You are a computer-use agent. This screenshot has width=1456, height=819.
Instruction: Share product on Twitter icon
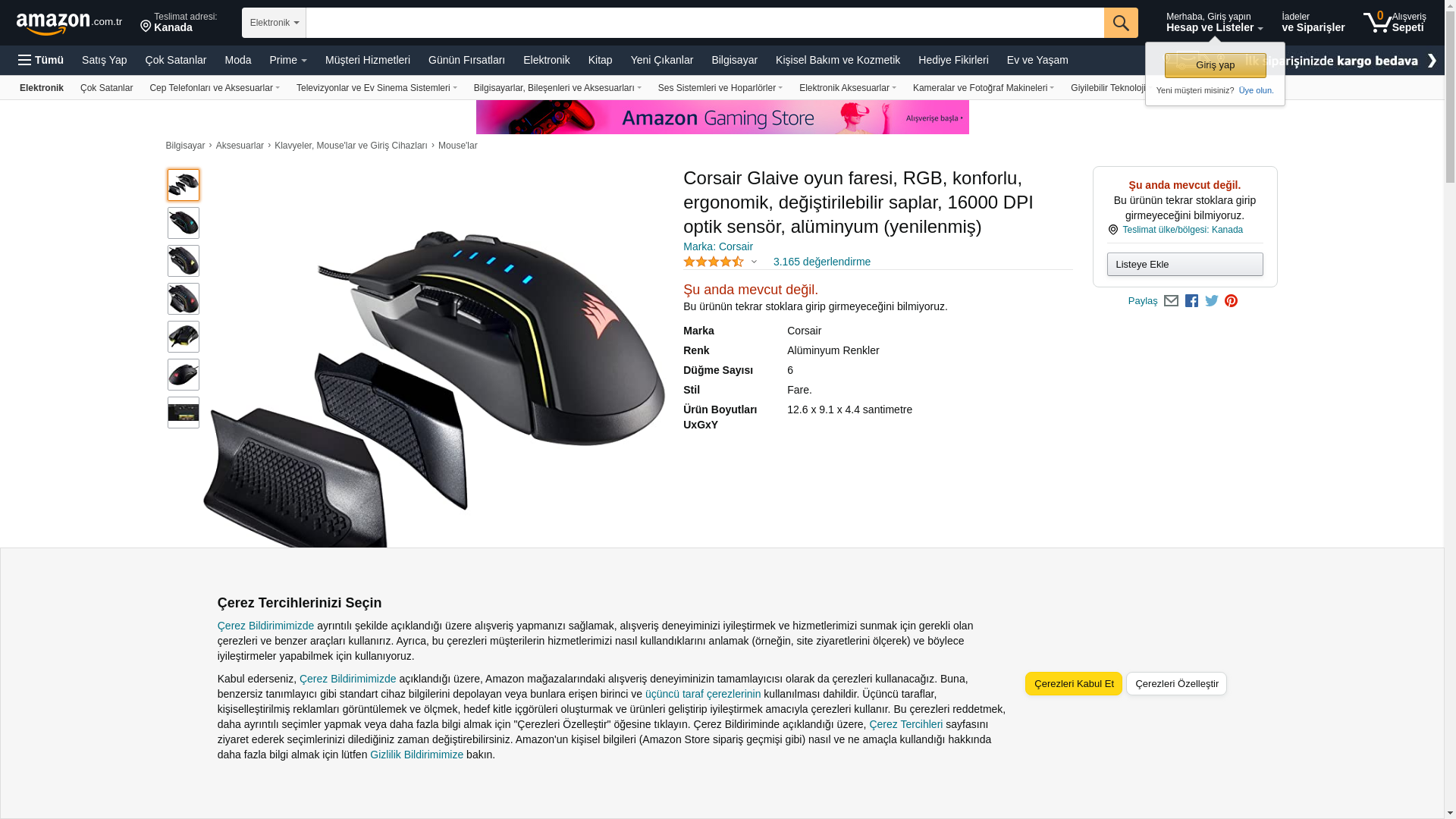click(x=1212, y=301)
